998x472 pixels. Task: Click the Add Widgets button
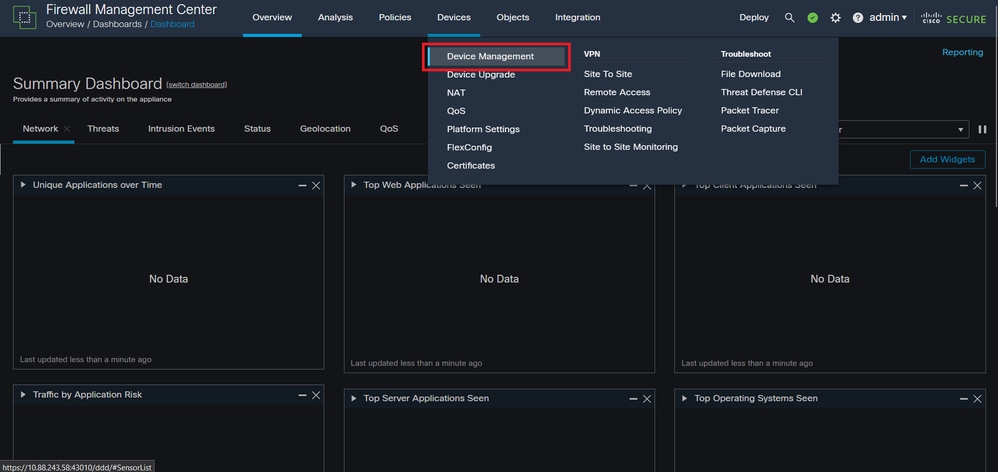coord(947,160)
